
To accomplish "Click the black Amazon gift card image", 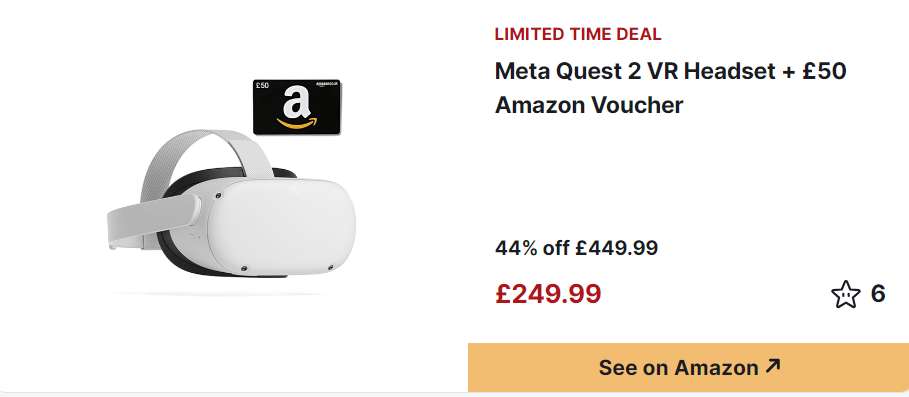I will [x=297, y=107].
